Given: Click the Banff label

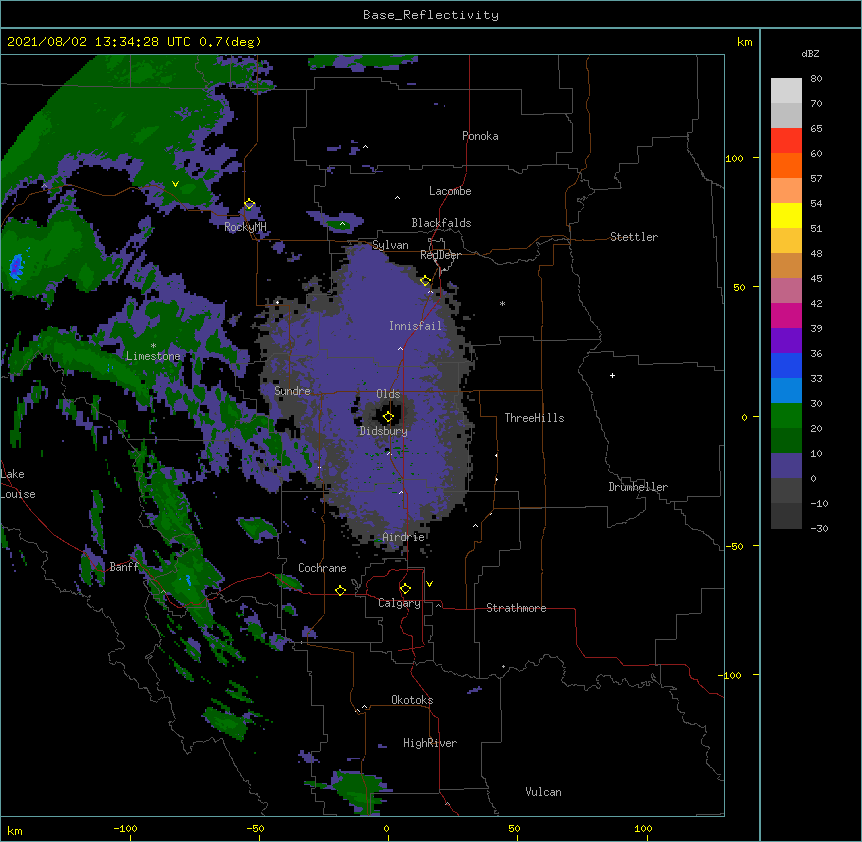Looking at the screenshot, I should point(124,567).
